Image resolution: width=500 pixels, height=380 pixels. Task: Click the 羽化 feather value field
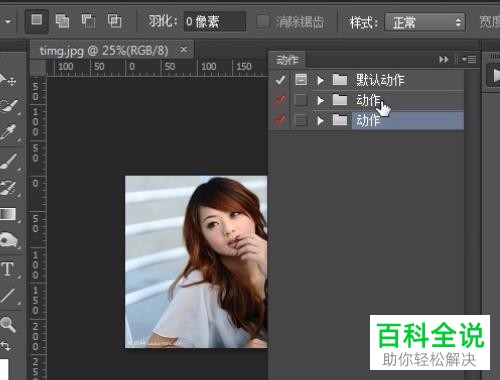pyautogui.click(x=215, y=22)
